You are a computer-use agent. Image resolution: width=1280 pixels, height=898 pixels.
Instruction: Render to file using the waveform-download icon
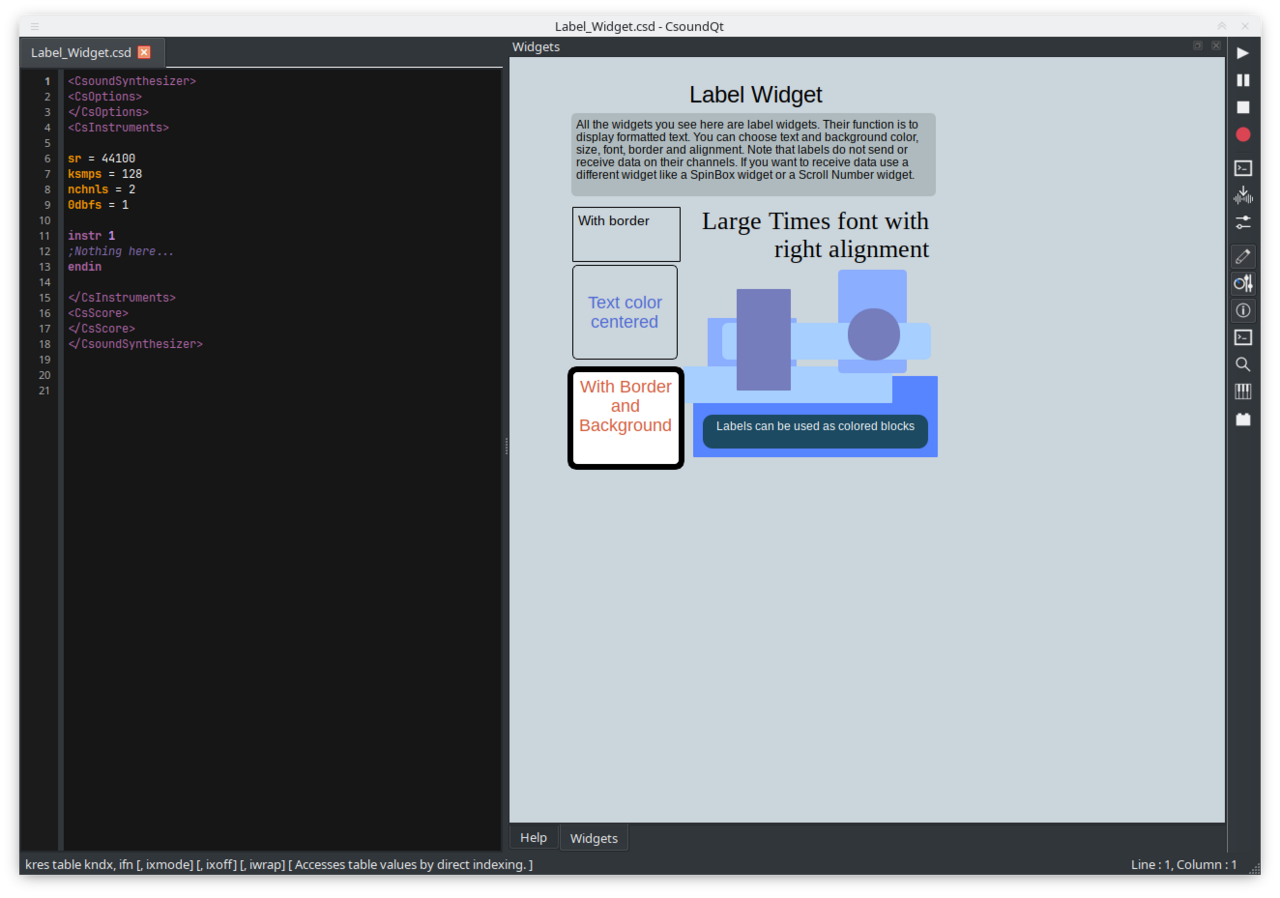click(x=1243, y=195)
